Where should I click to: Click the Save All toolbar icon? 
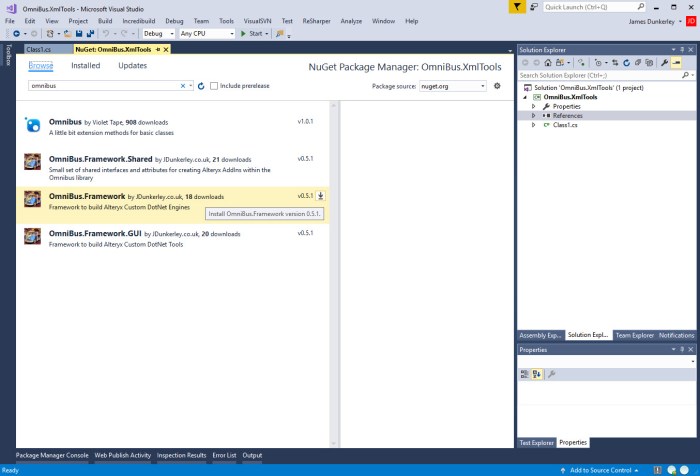pos(90,33)
